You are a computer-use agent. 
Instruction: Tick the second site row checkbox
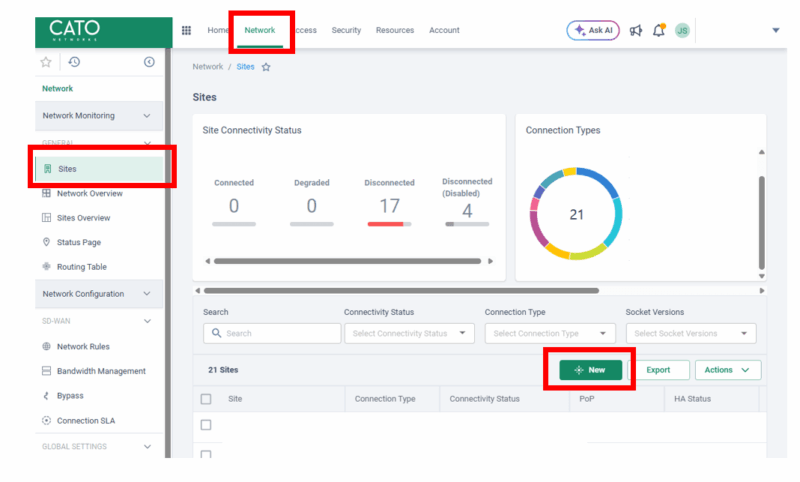coord(206,454)
